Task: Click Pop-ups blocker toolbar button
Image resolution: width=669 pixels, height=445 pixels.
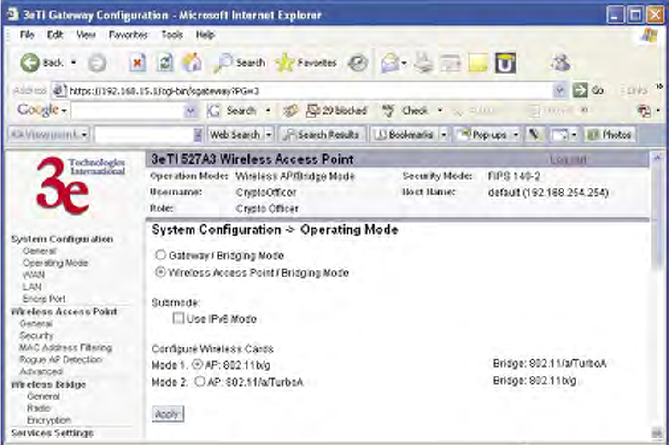Action: (x=483, y=135)
